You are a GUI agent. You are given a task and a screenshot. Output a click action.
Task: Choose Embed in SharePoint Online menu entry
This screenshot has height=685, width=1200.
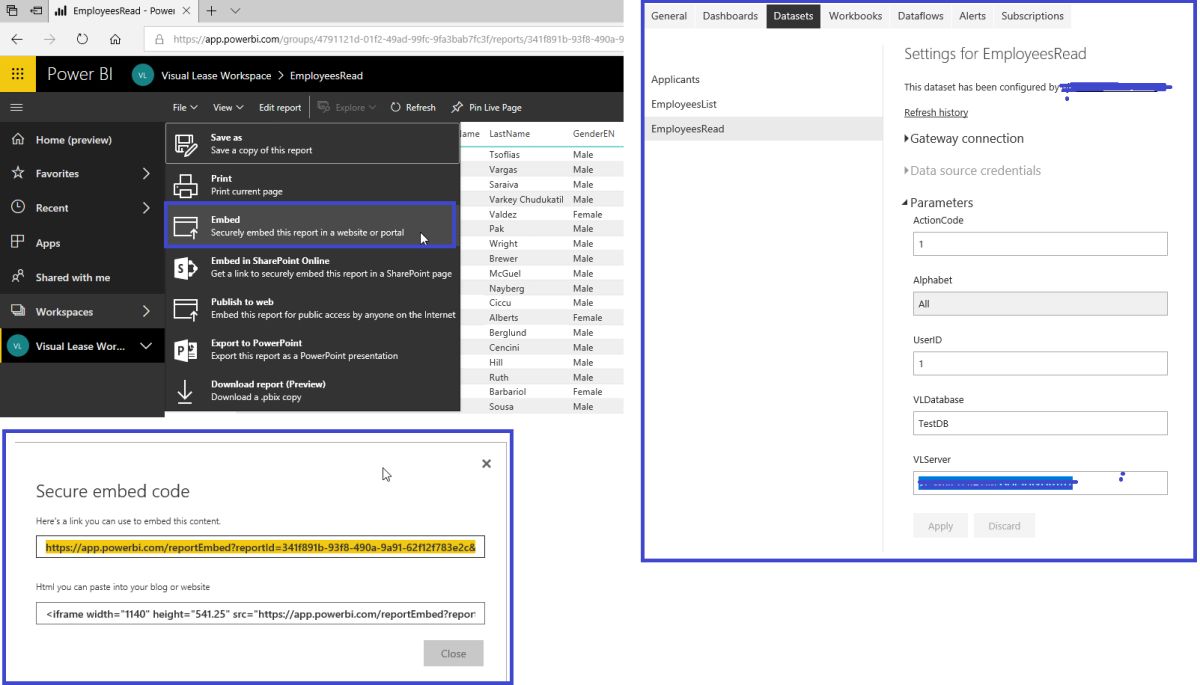[312, 267]
